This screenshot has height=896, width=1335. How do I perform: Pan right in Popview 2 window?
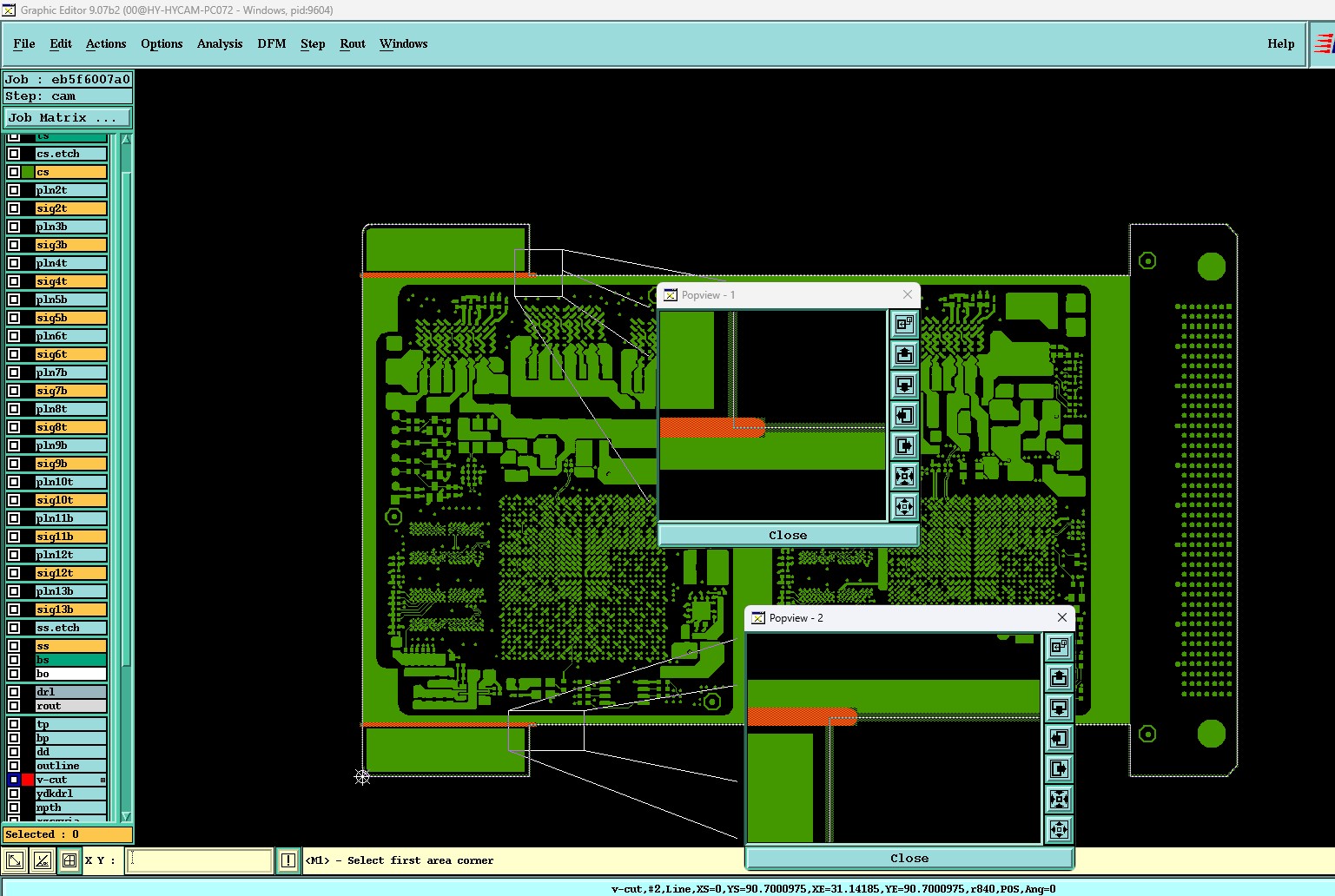[x=1059, y=768]
